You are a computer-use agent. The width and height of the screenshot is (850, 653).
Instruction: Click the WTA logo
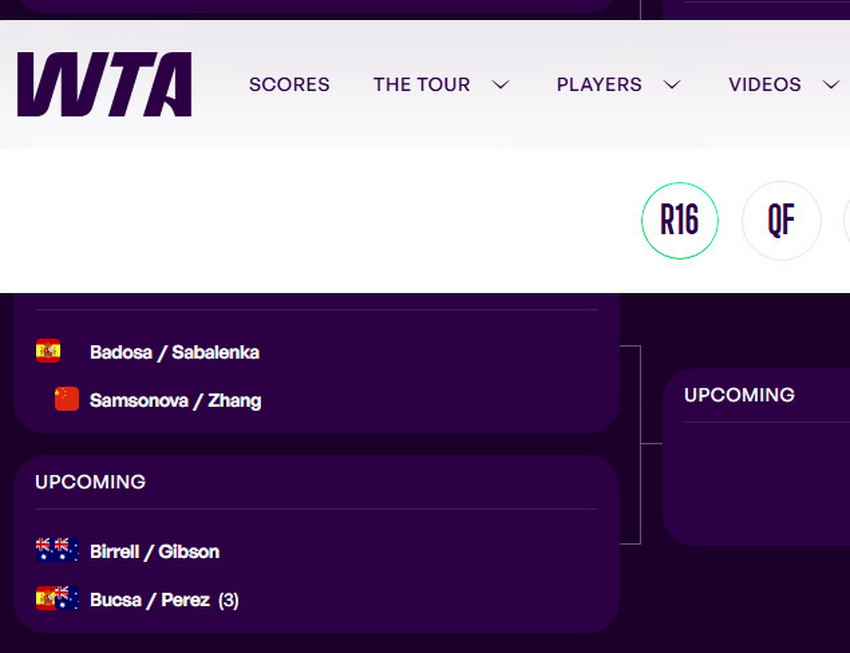[104, 85]
